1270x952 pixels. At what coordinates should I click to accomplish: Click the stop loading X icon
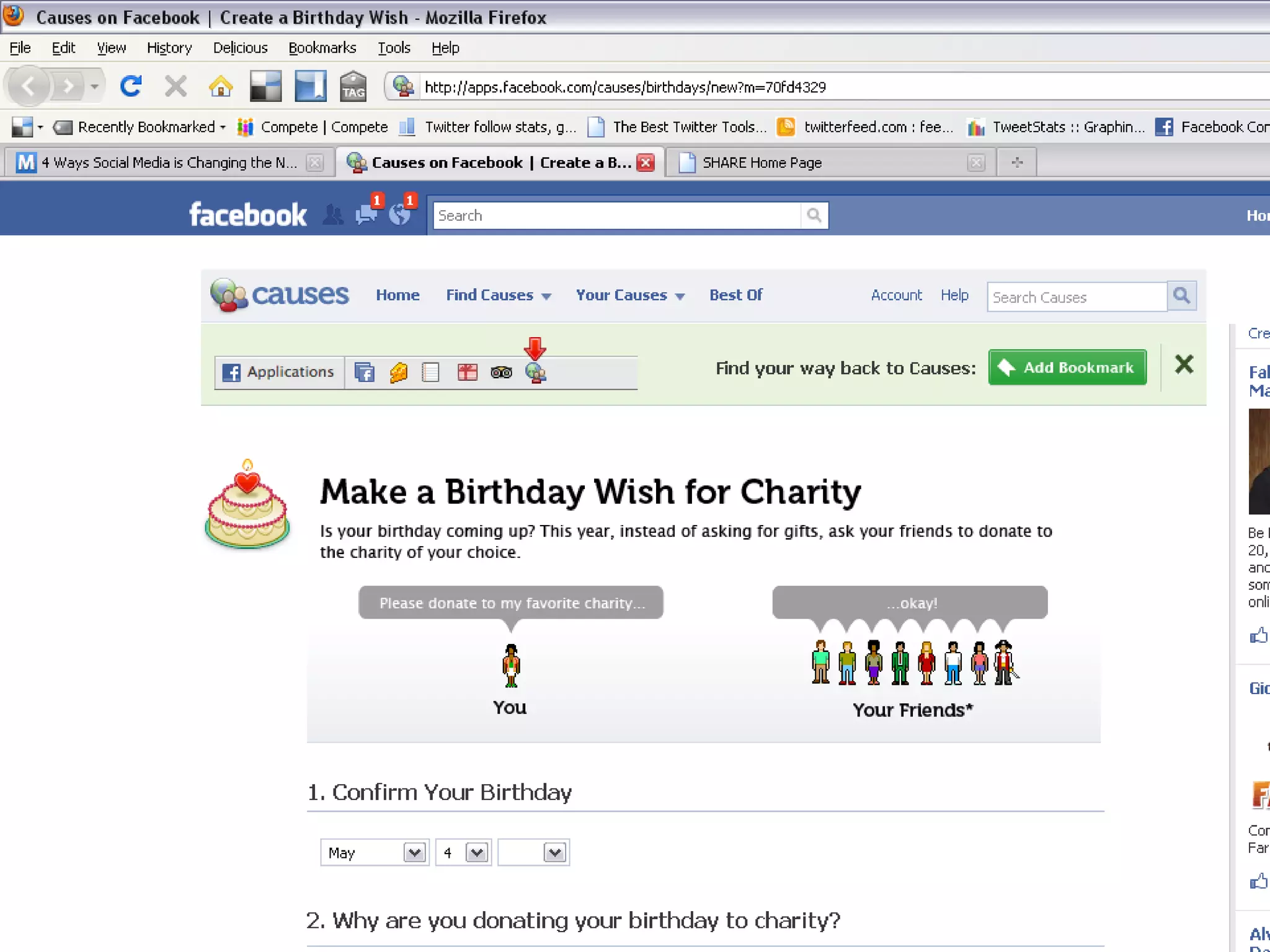click(x=176, y=86)
